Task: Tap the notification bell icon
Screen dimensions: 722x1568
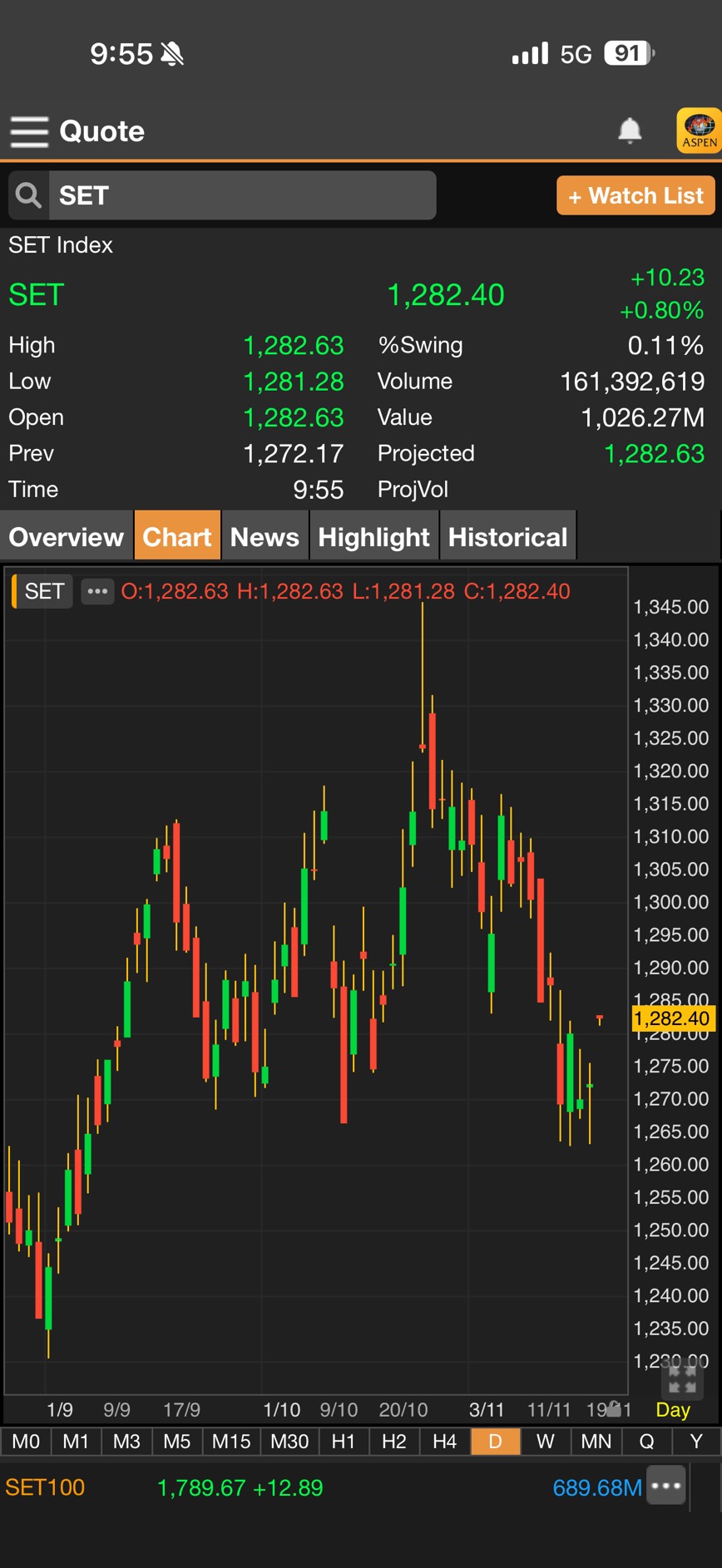Action: (x=630, y=131)
